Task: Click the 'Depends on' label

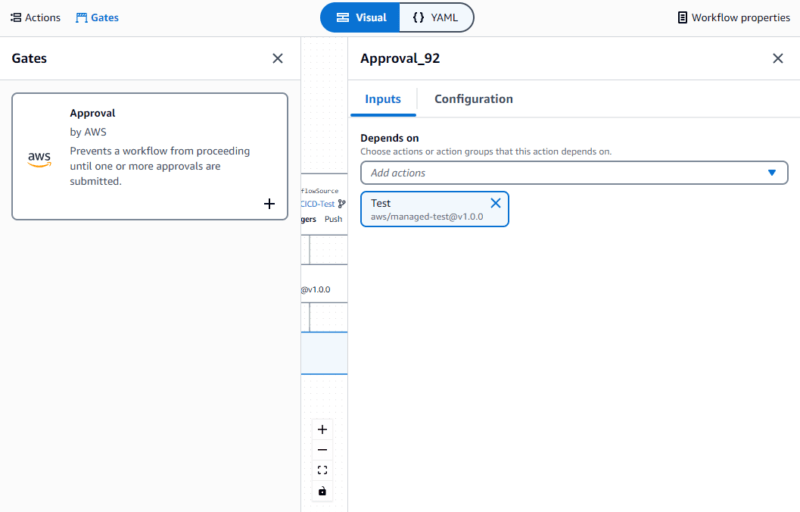Action: [x=389, y=138]
